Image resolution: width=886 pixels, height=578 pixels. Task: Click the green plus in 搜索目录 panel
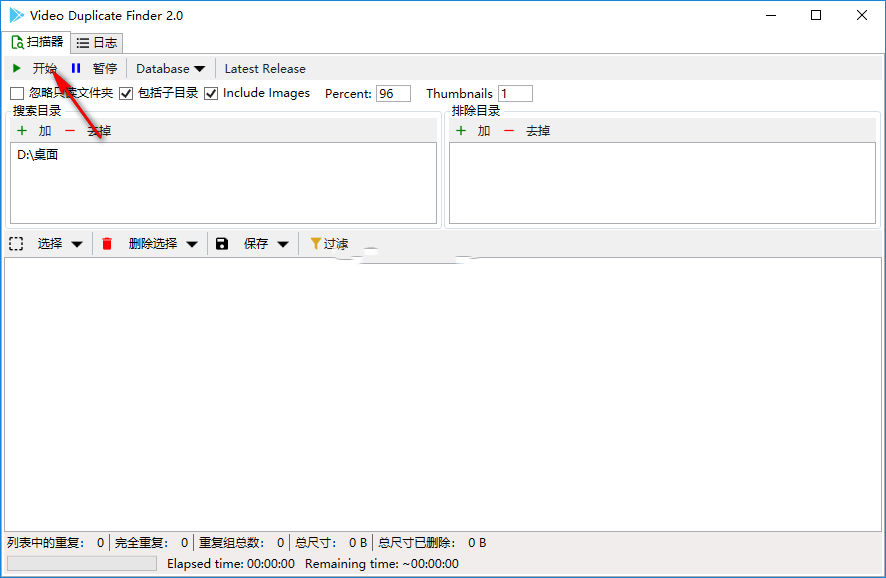point(22,131)
